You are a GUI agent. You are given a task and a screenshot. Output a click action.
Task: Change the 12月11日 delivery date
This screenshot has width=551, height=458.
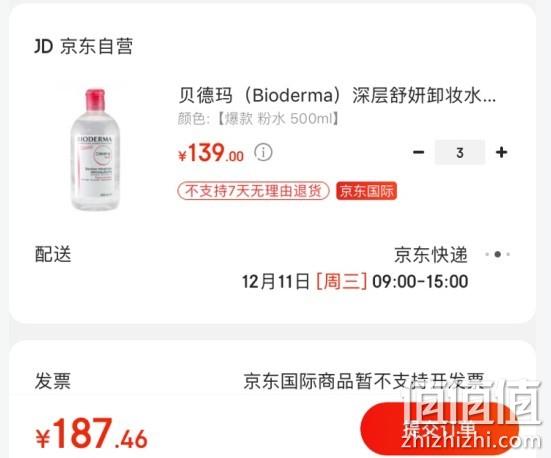(x=276, y=282)
